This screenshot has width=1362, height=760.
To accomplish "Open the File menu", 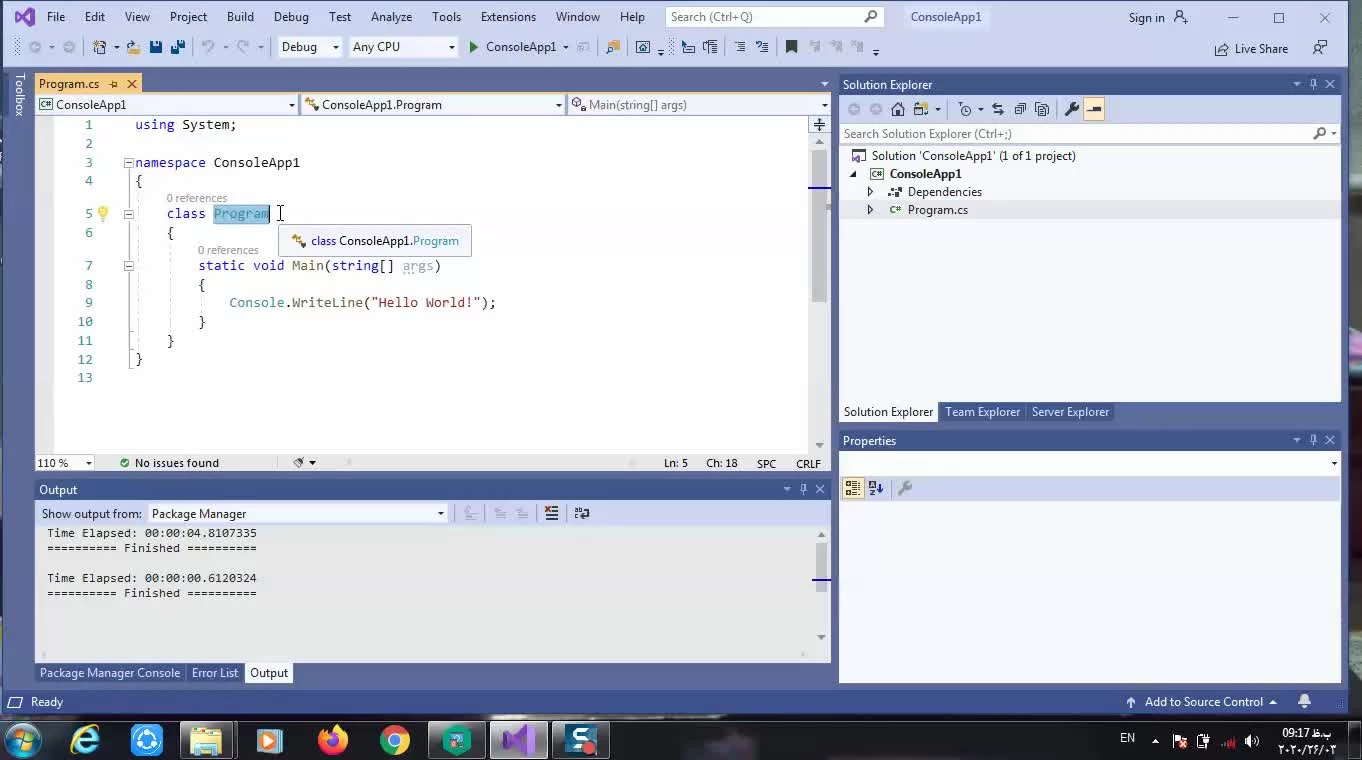I will coord(56,17).
